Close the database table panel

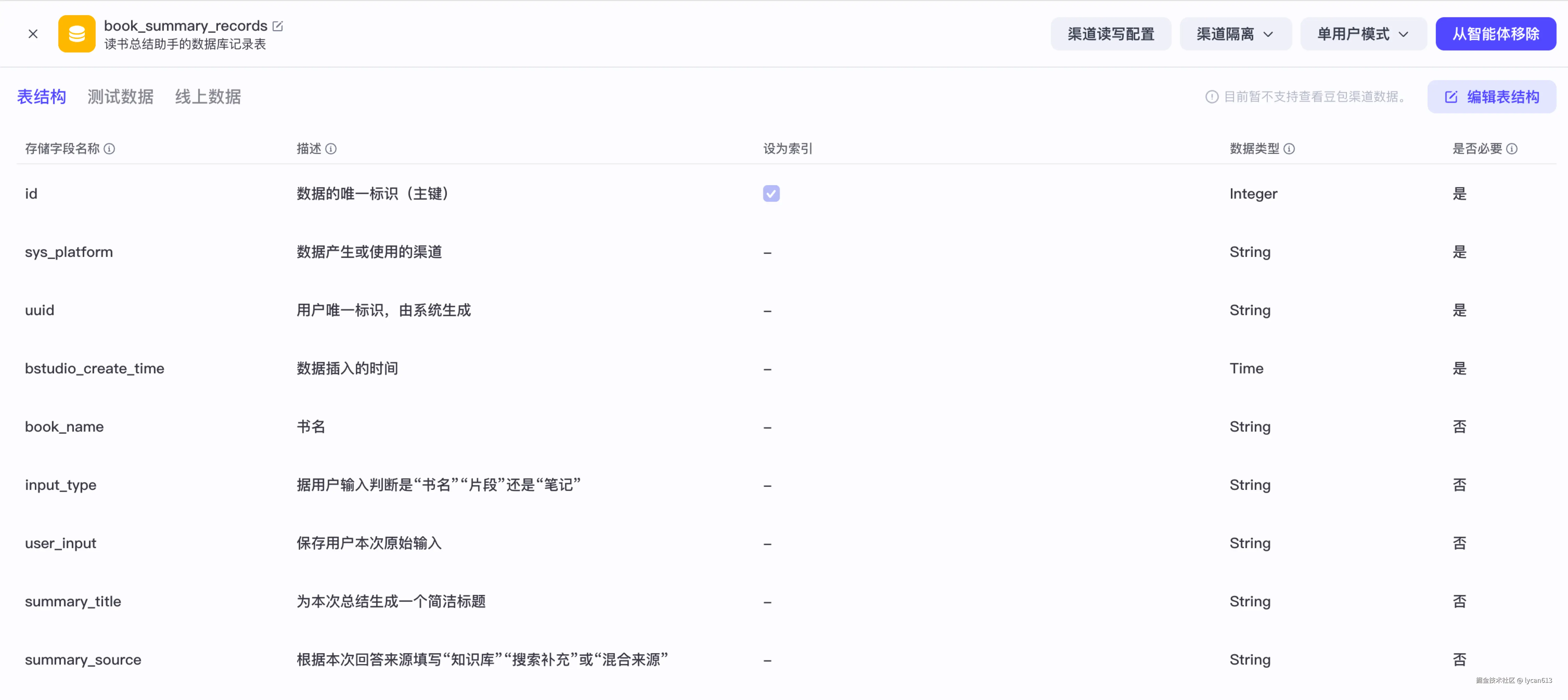click(x=33, y=33)
